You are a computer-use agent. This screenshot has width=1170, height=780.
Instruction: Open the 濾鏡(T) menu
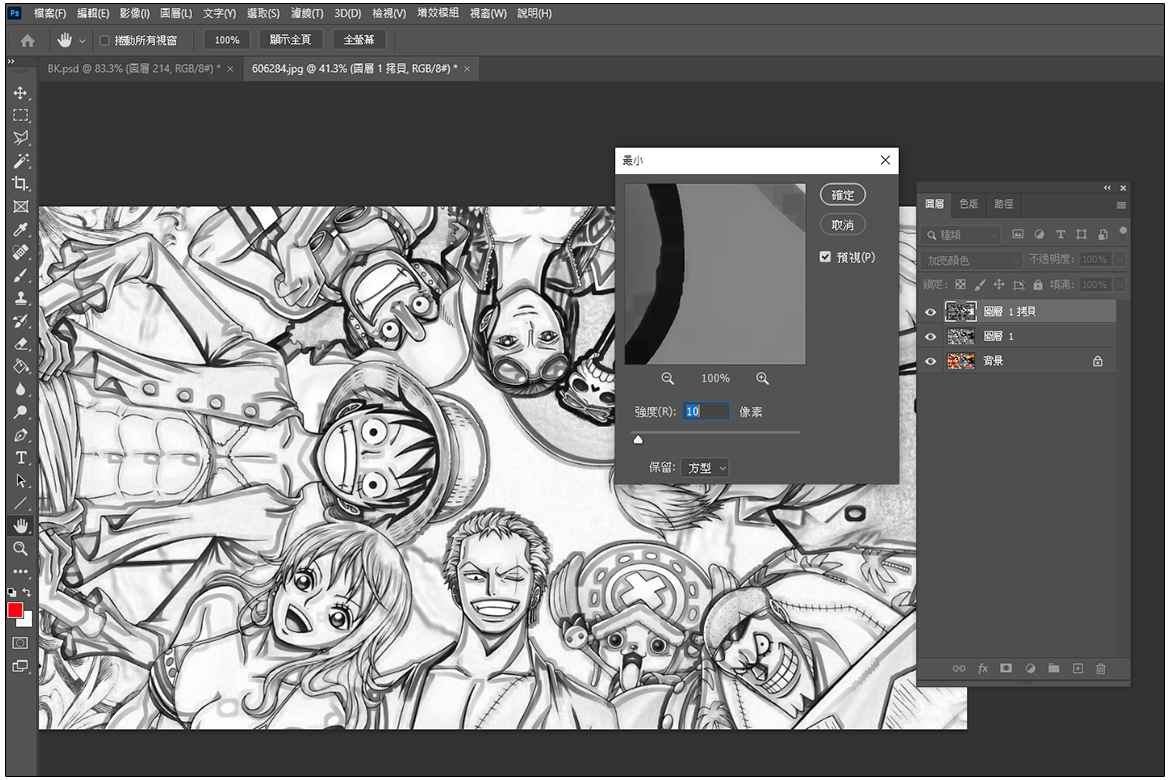(x=307, y=13)
